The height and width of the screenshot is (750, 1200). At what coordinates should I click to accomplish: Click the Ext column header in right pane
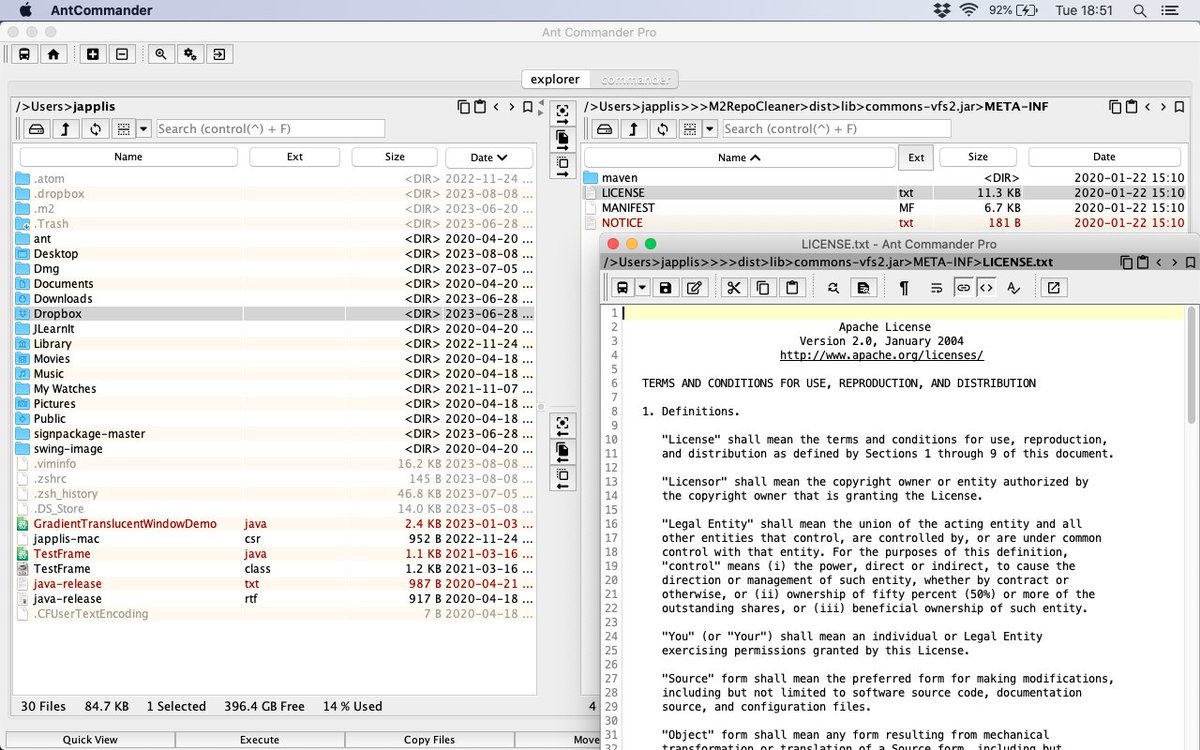tap(916, 157)
